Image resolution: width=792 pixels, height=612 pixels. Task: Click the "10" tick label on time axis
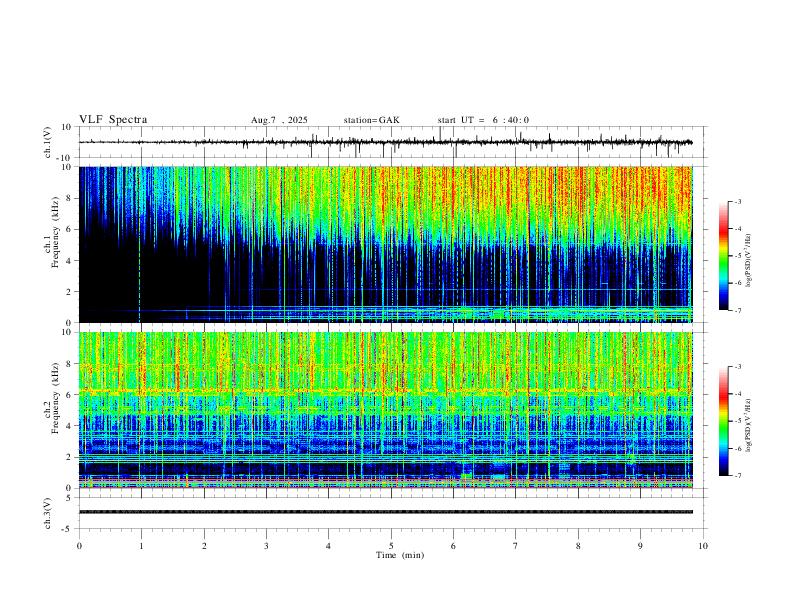click(x=703, y=546)
